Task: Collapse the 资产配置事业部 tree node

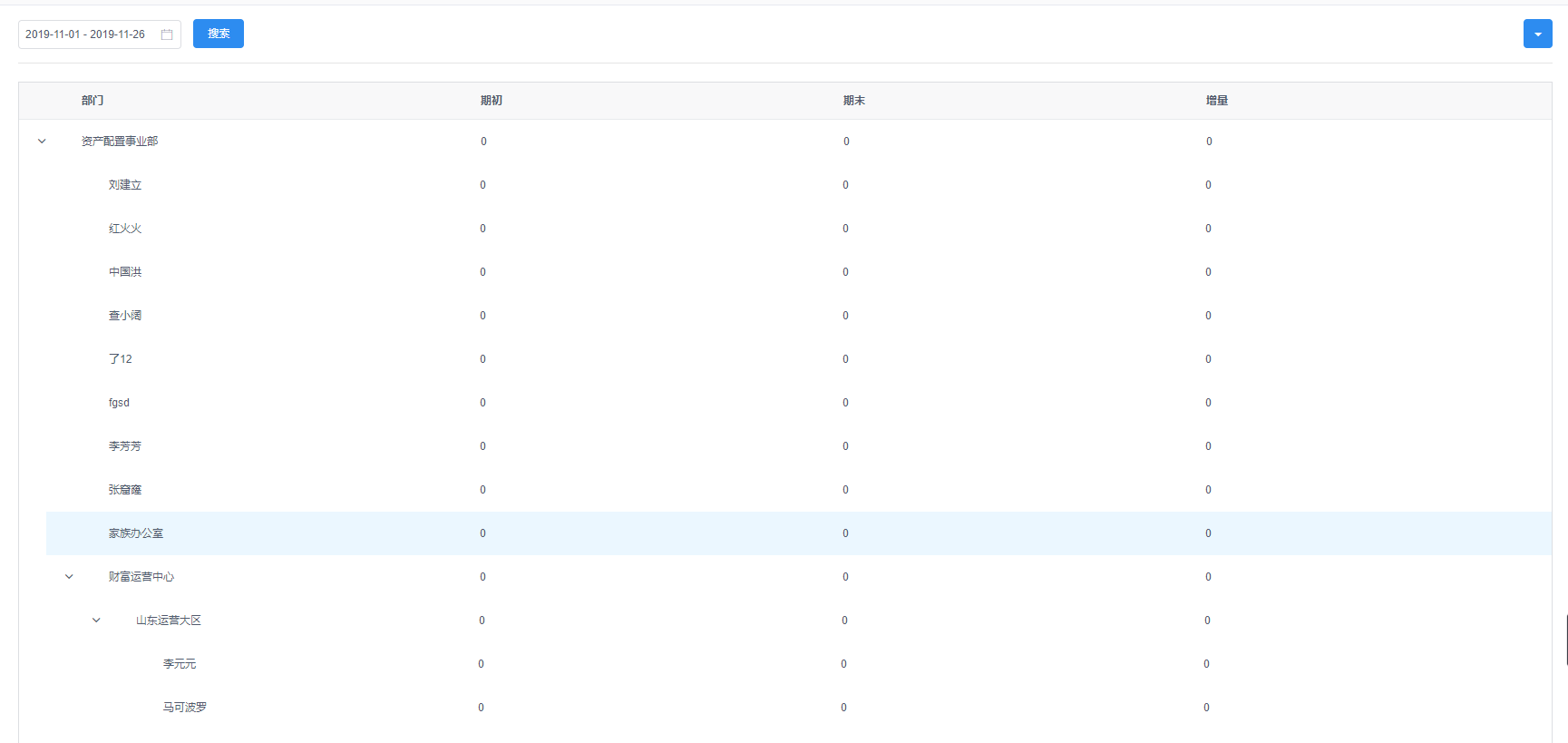Action: (42, 142)
